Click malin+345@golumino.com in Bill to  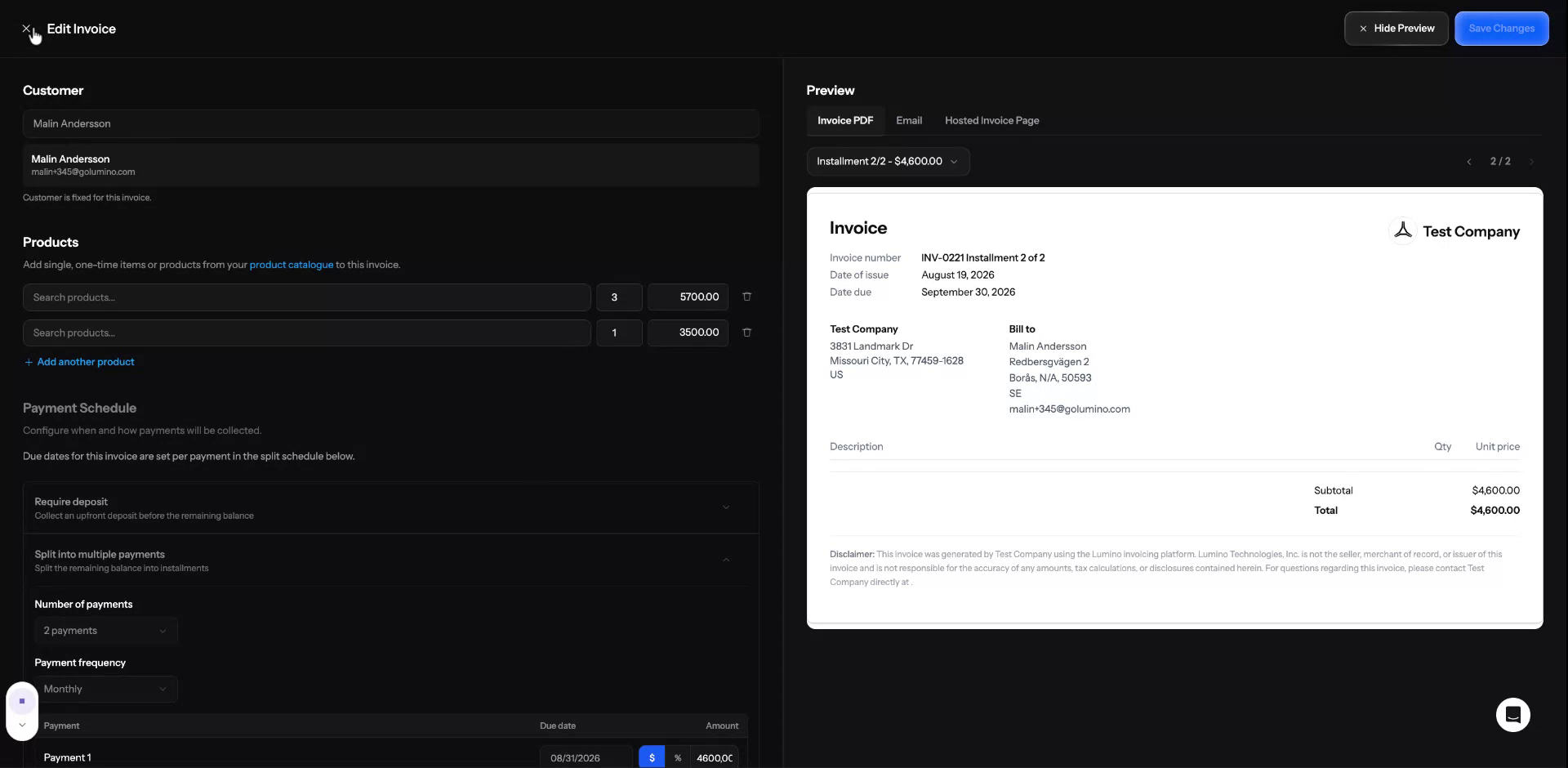tap(1069, 409)
